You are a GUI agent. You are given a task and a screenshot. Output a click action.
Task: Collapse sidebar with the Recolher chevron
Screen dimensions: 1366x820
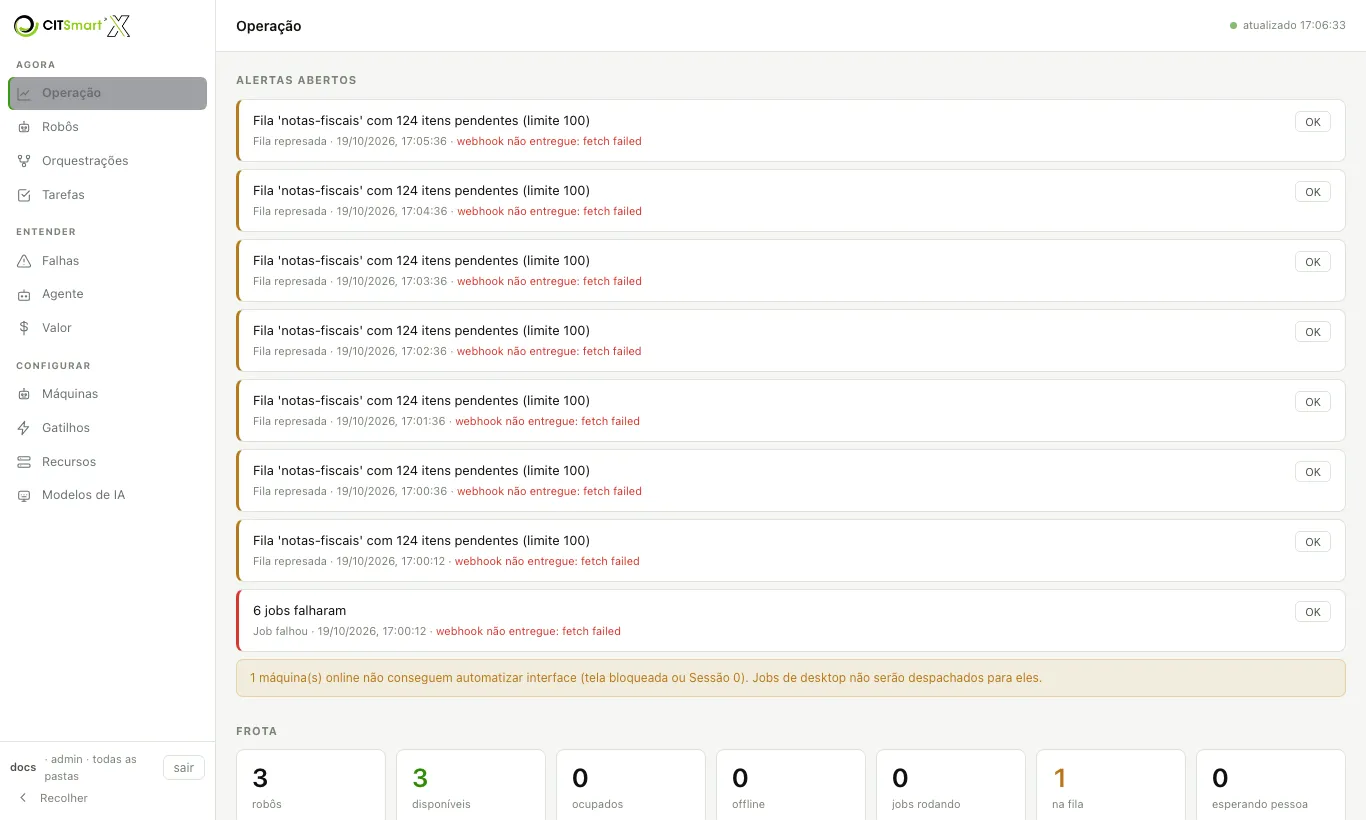pos(23,798)
